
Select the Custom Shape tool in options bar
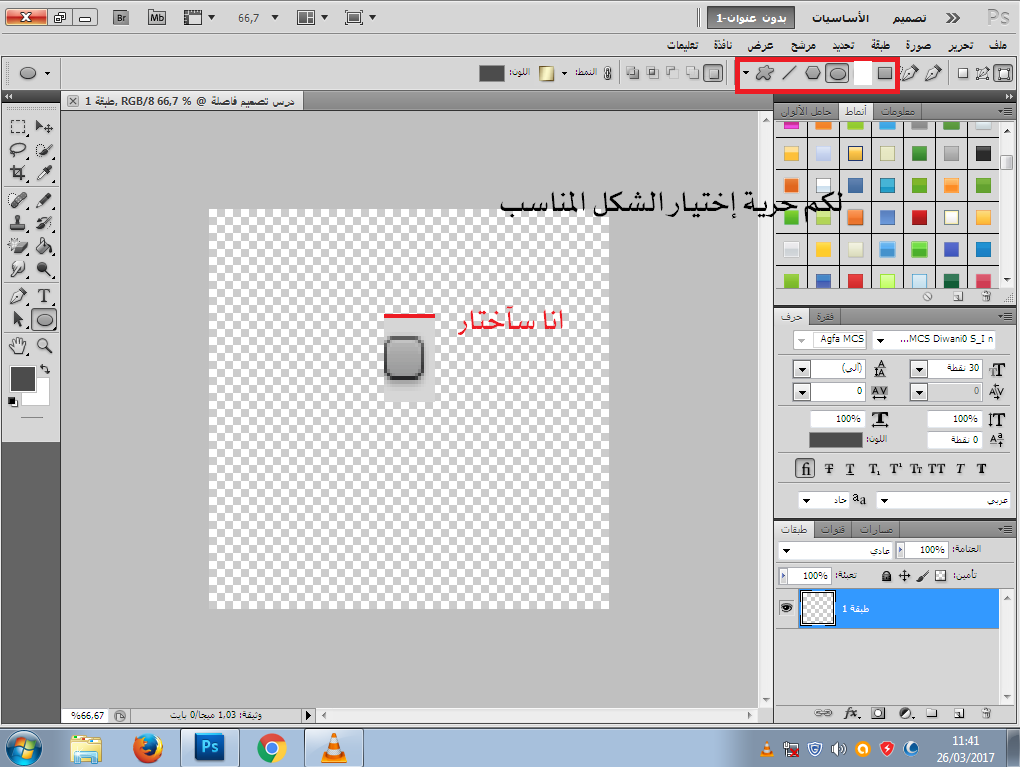763,73
